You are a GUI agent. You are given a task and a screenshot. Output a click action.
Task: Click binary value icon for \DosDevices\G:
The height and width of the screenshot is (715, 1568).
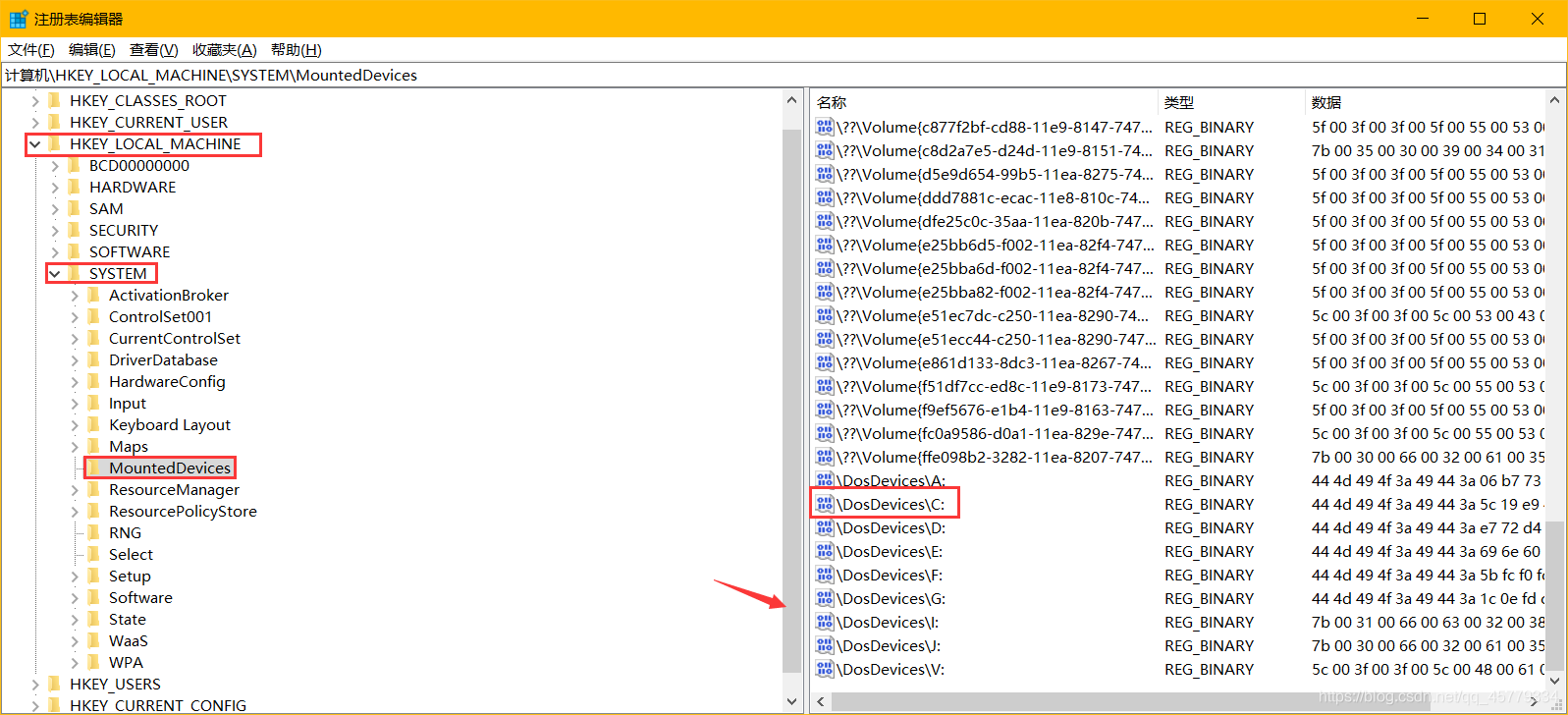pyautogui.click(x=825, y=598)
